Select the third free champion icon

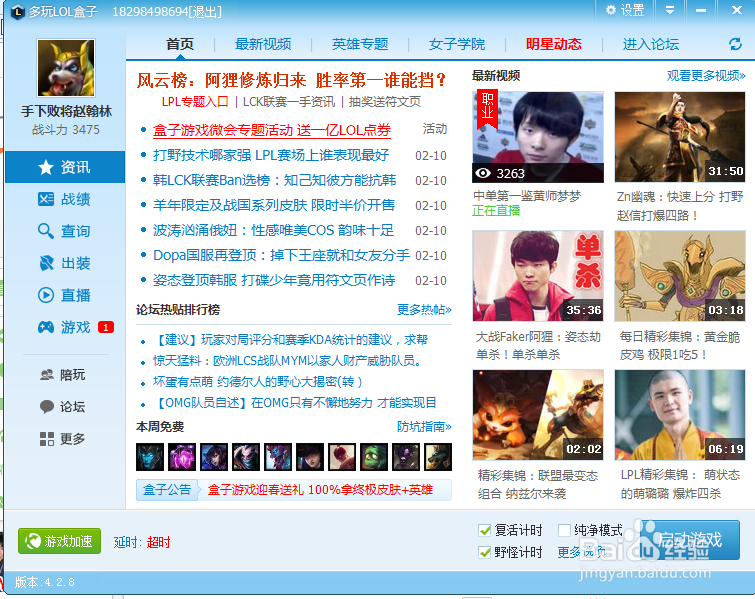pos(214,457)
